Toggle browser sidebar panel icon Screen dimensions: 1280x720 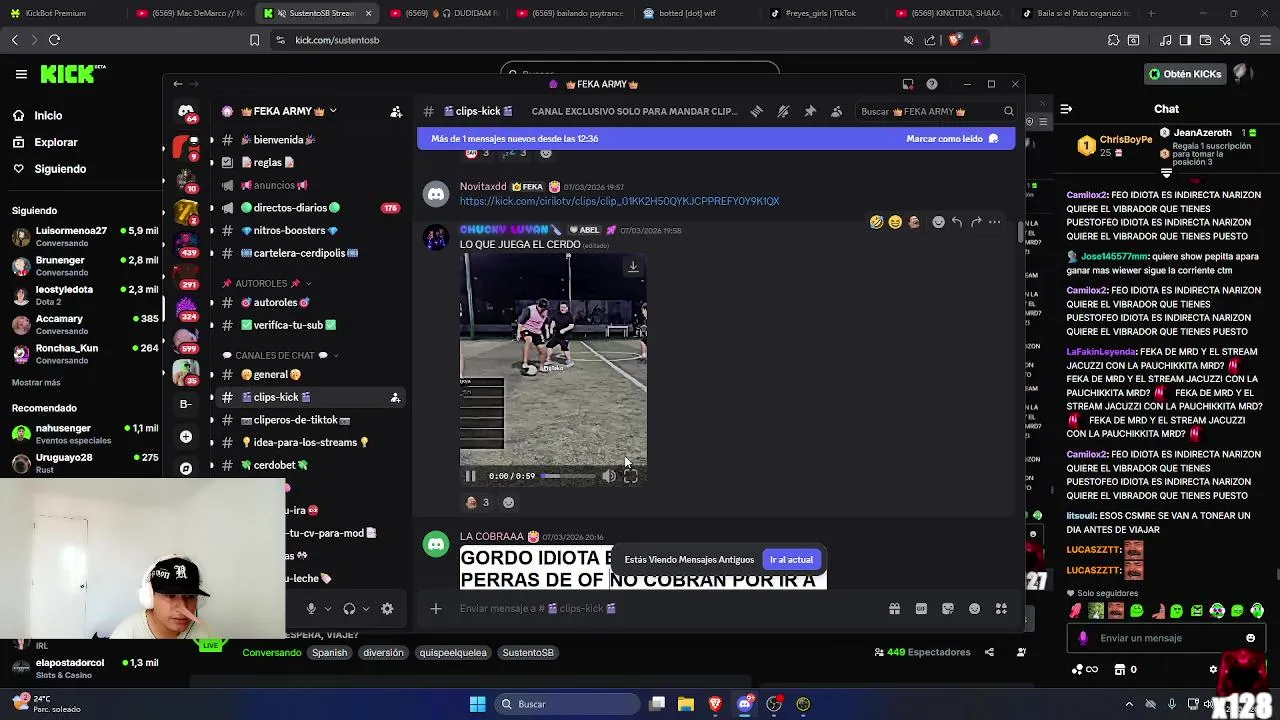pyautogui.click(x=1185, y=40)
